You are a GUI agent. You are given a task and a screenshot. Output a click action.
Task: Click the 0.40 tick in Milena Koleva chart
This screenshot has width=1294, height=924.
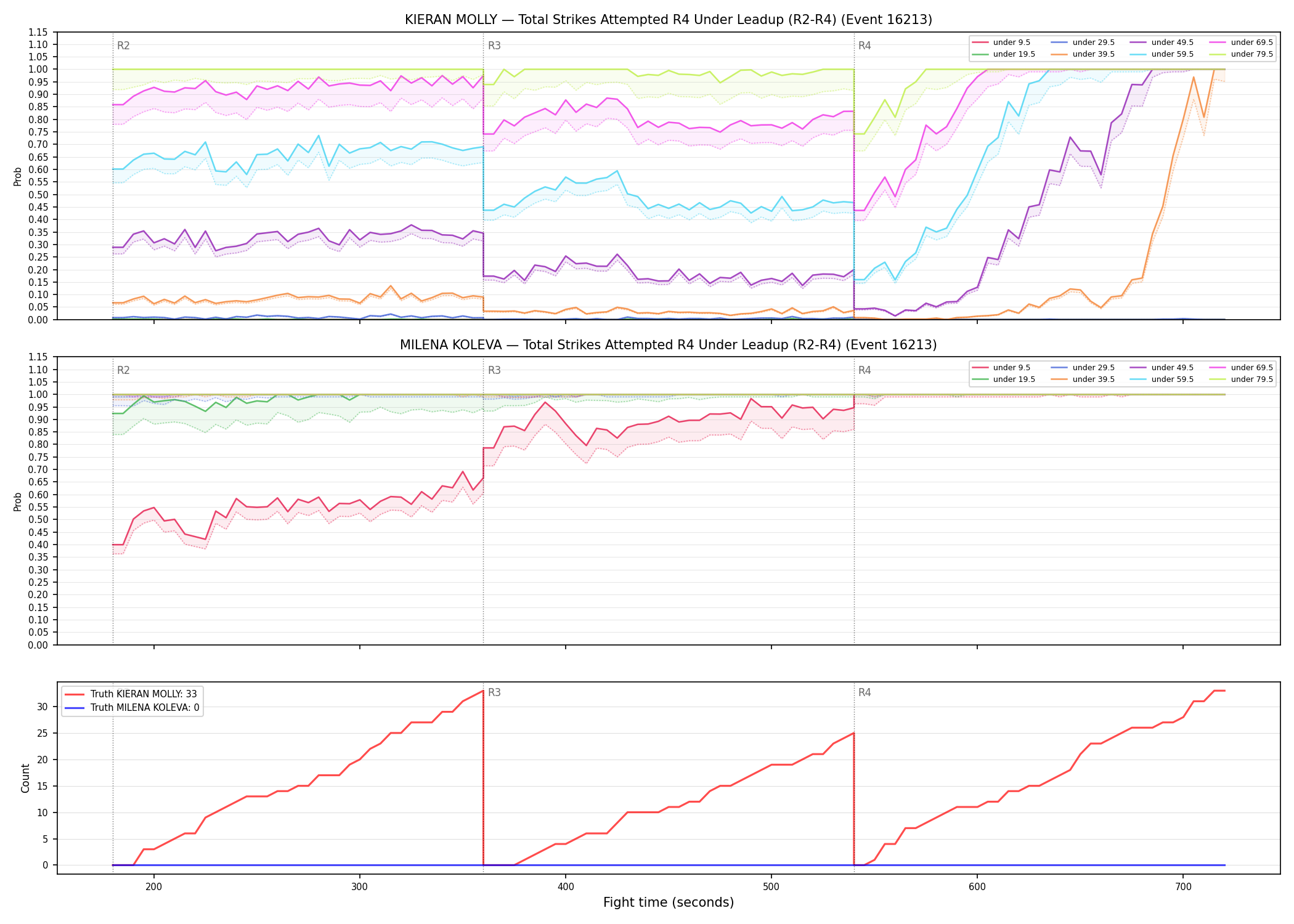click(38, 545)
